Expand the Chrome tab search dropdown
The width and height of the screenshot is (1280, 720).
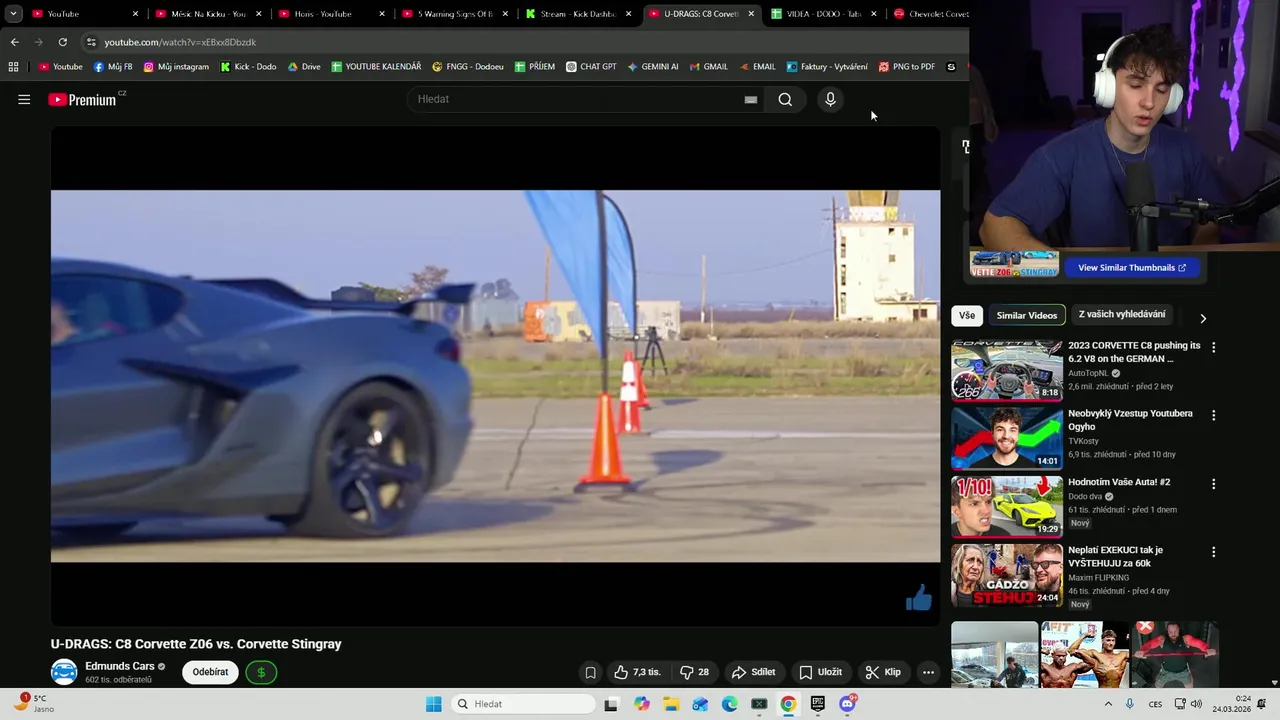click(13, 14)
